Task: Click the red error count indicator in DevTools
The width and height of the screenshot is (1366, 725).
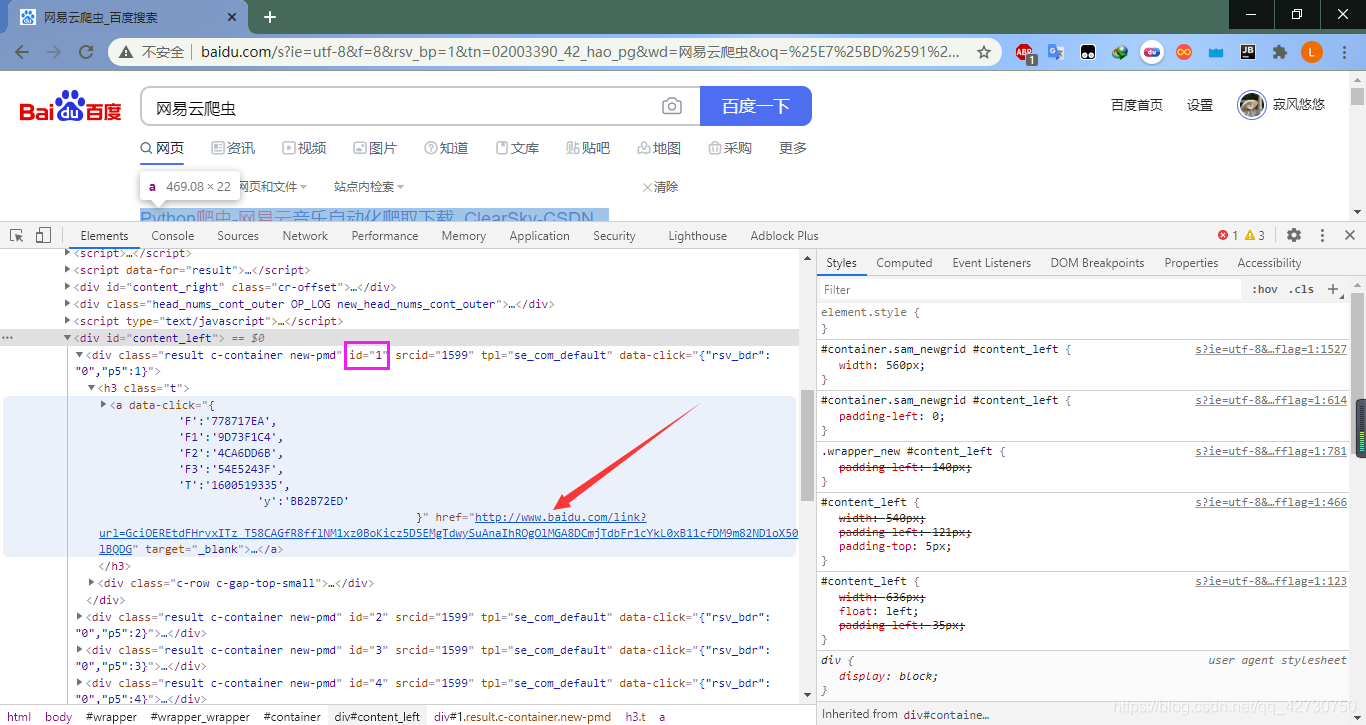Action: [x=1228, y=236]
